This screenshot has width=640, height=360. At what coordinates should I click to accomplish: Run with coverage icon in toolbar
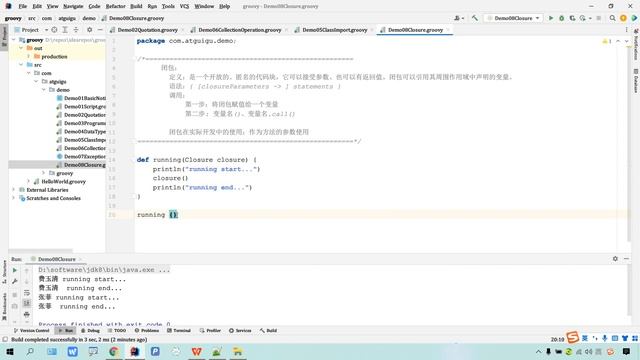click(572, 18)
